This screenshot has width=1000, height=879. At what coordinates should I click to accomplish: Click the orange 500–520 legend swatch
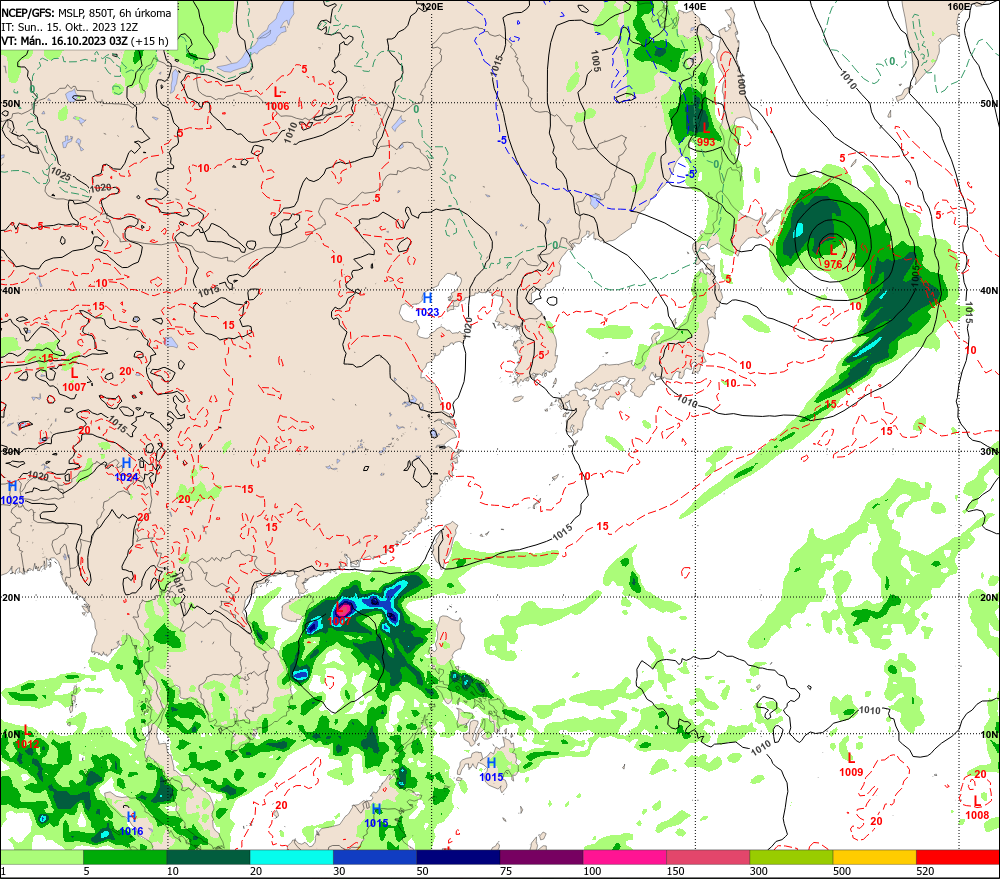875,857
